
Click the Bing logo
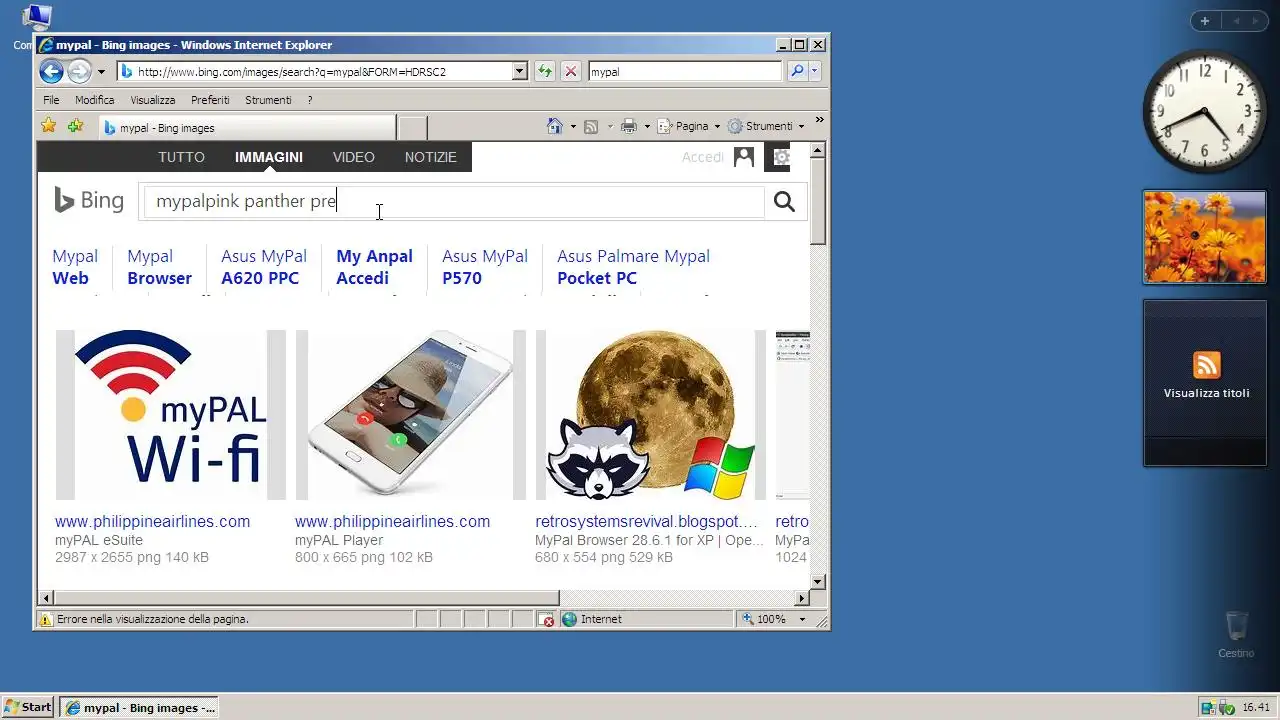pyautogui.click(x=89, y=201)
